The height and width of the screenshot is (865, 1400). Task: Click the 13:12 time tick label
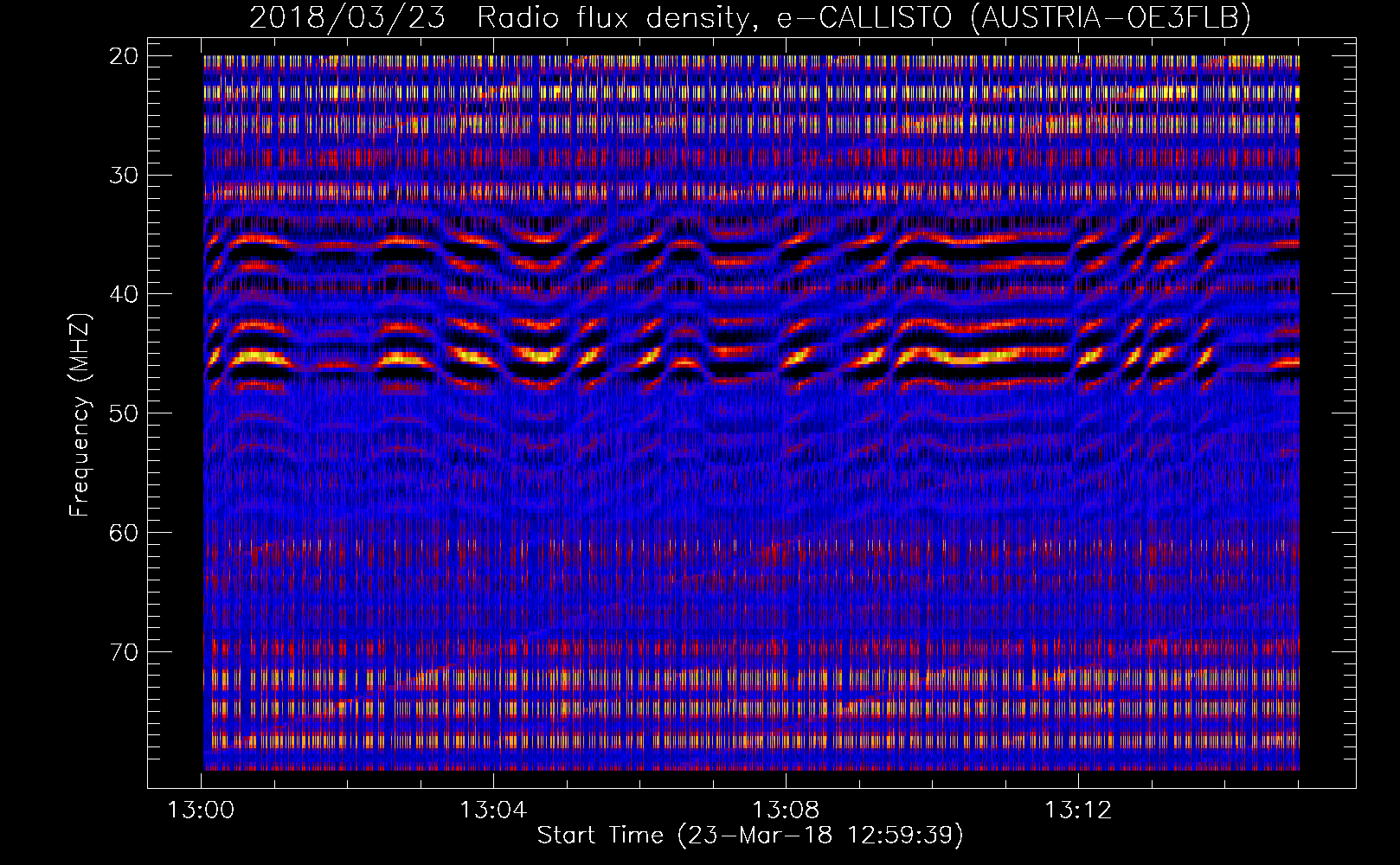(1078, 811)
